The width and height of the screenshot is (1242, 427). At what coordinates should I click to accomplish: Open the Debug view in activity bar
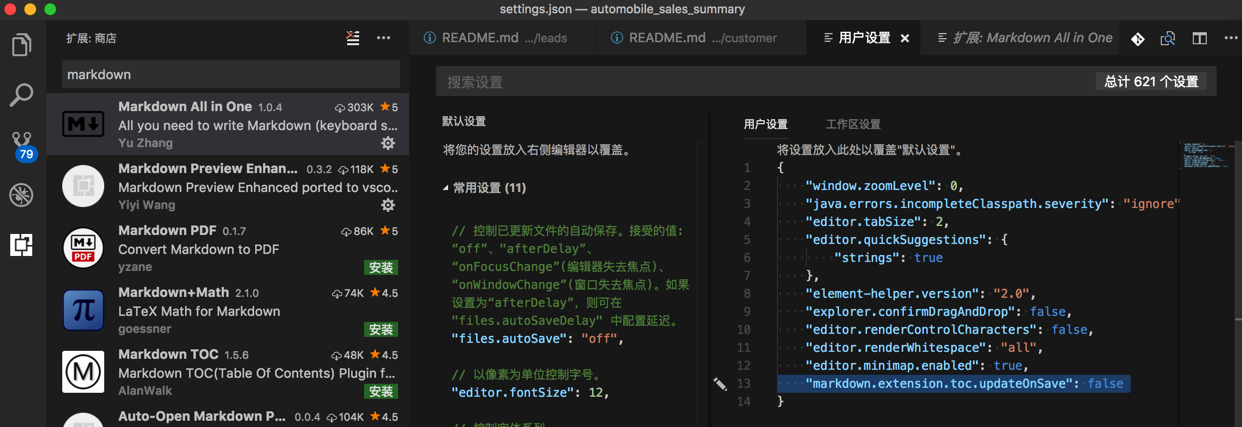point(21,195)
